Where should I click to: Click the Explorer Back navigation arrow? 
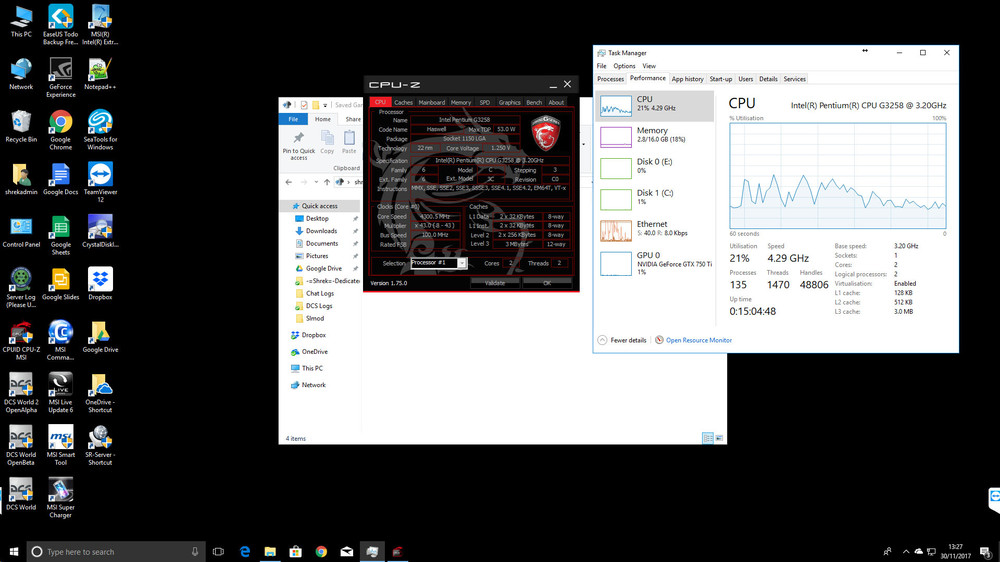tap(289, 182)
